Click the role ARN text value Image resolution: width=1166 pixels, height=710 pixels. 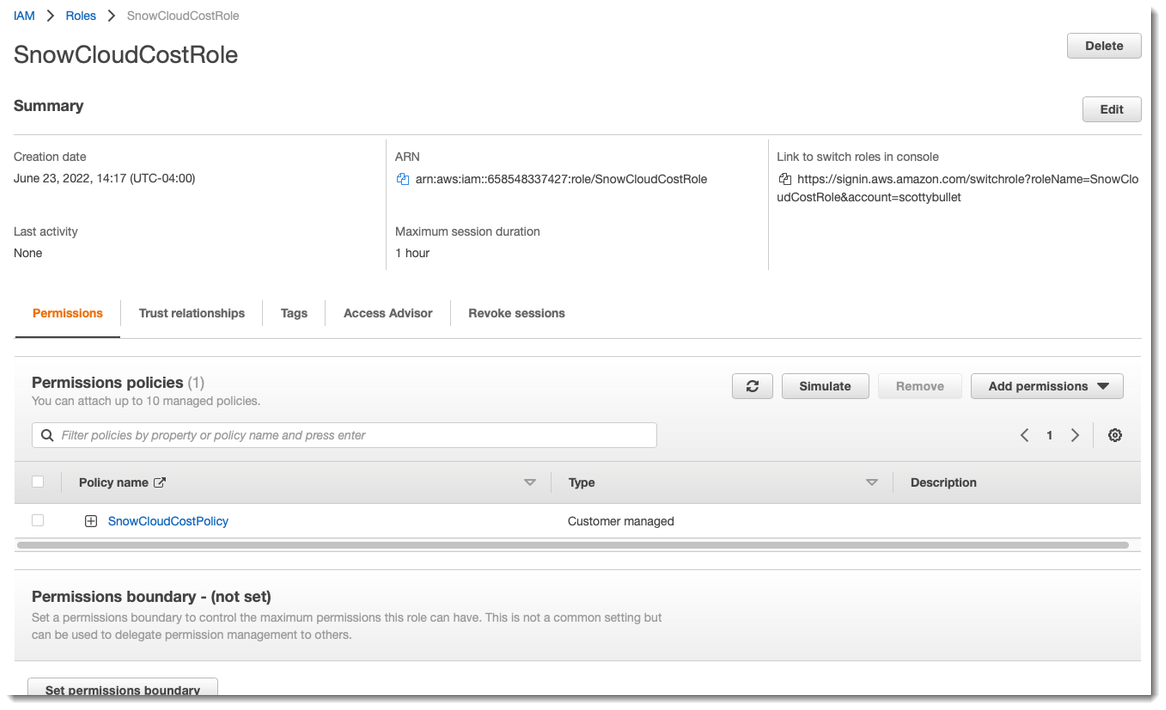561,179
